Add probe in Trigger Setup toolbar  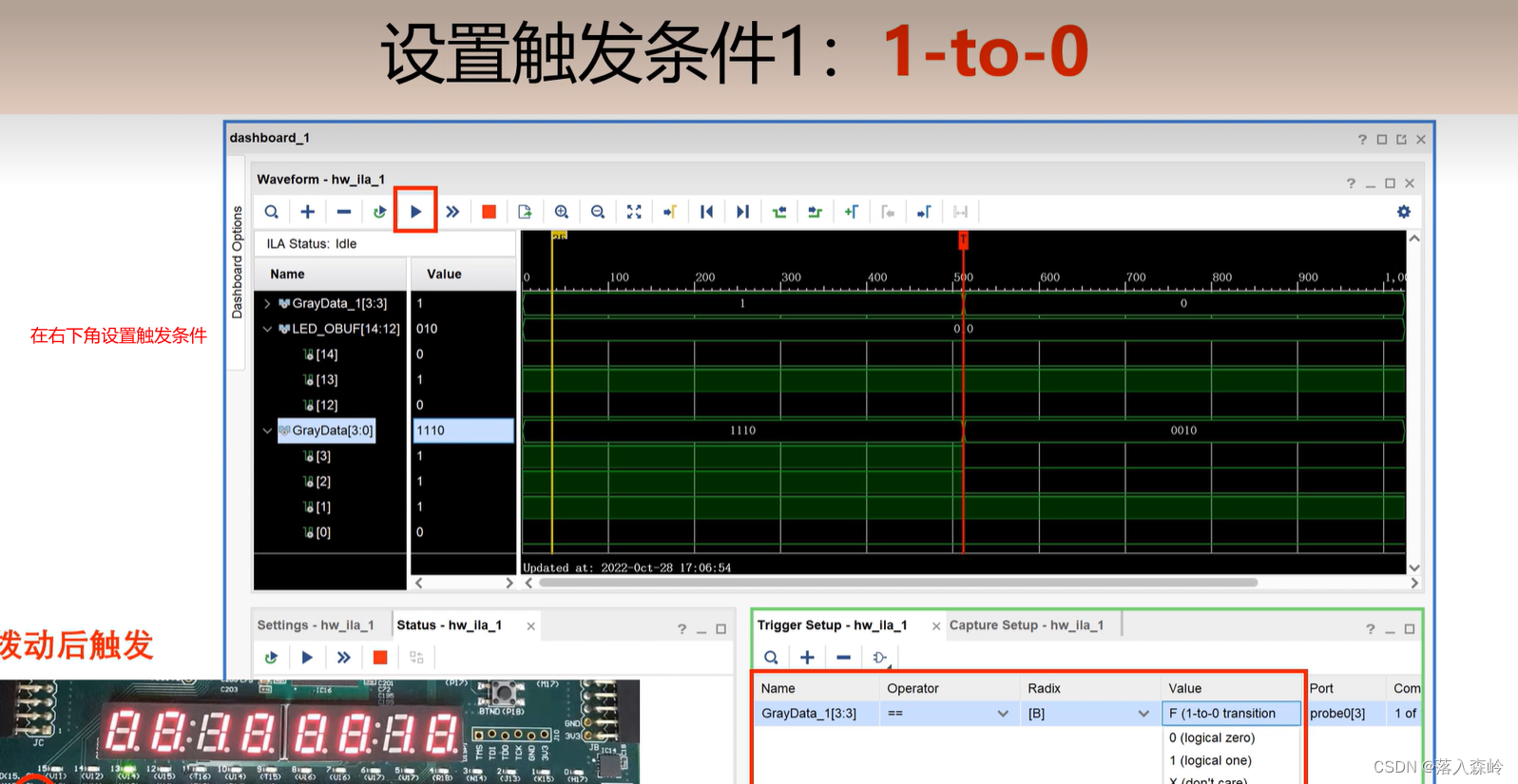807,658
